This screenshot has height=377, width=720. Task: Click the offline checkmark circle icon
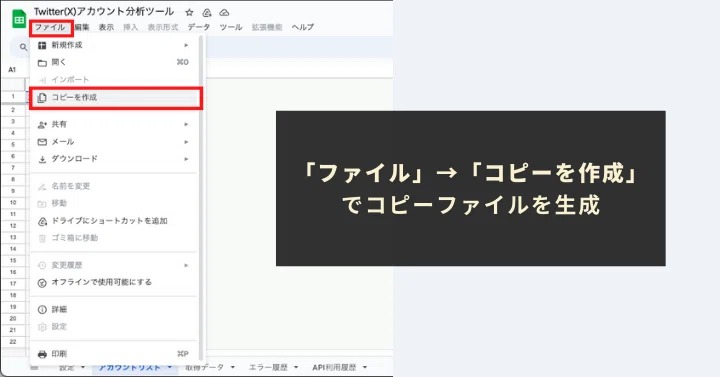(x=42, y=283)
